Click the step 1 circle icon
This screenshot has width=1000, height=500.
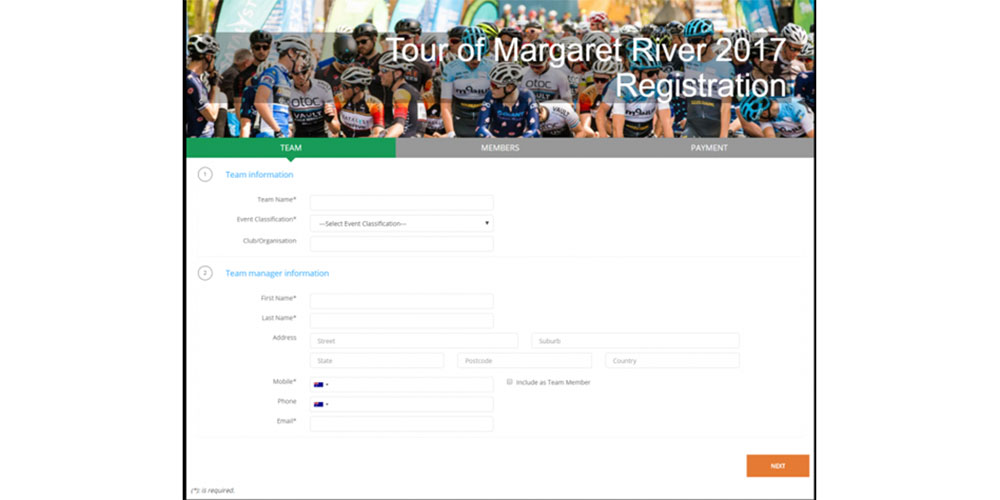click(x=205, y=175)
